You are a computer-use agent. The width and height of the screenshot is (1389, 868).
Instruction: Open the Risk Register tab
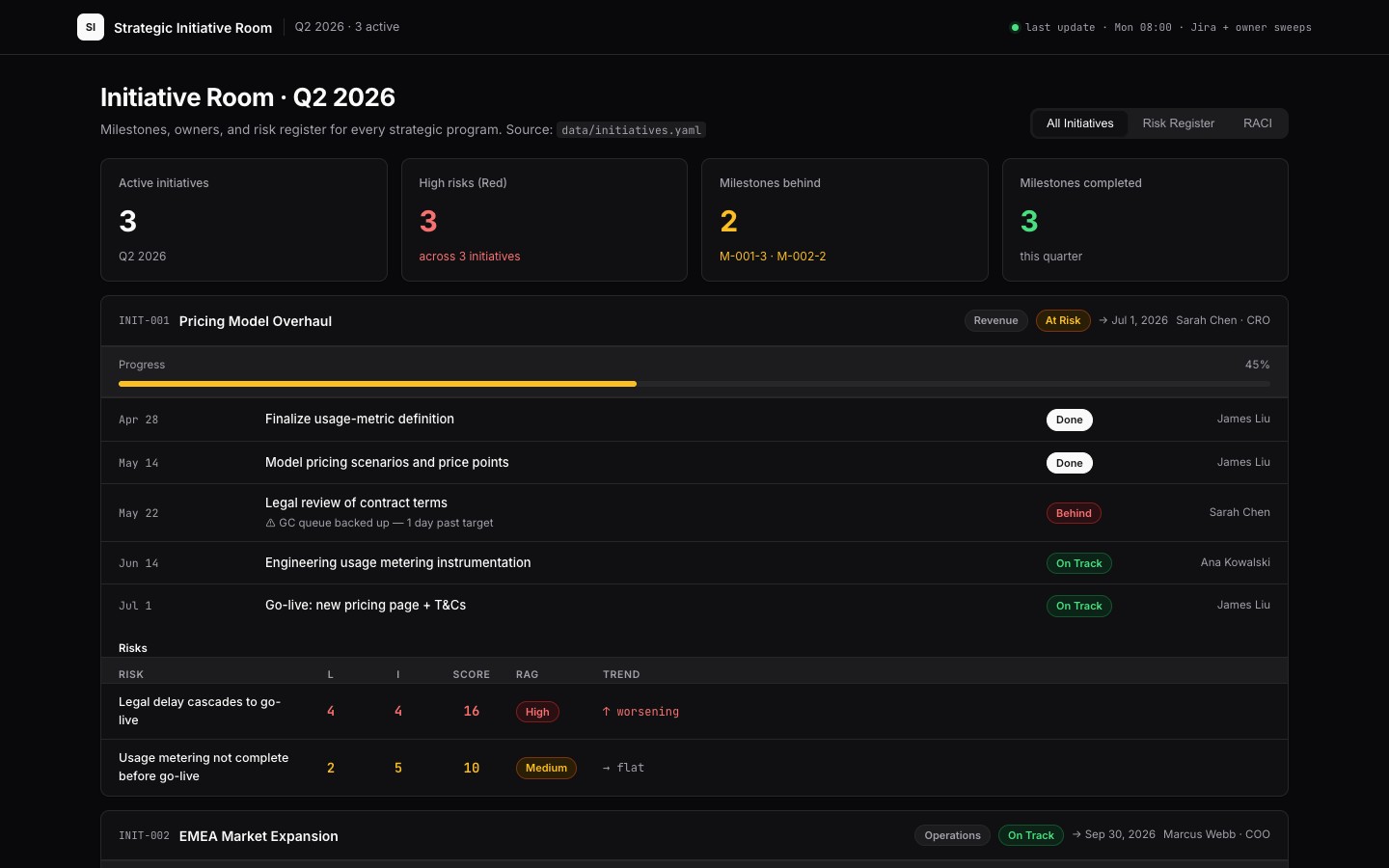1179,123
